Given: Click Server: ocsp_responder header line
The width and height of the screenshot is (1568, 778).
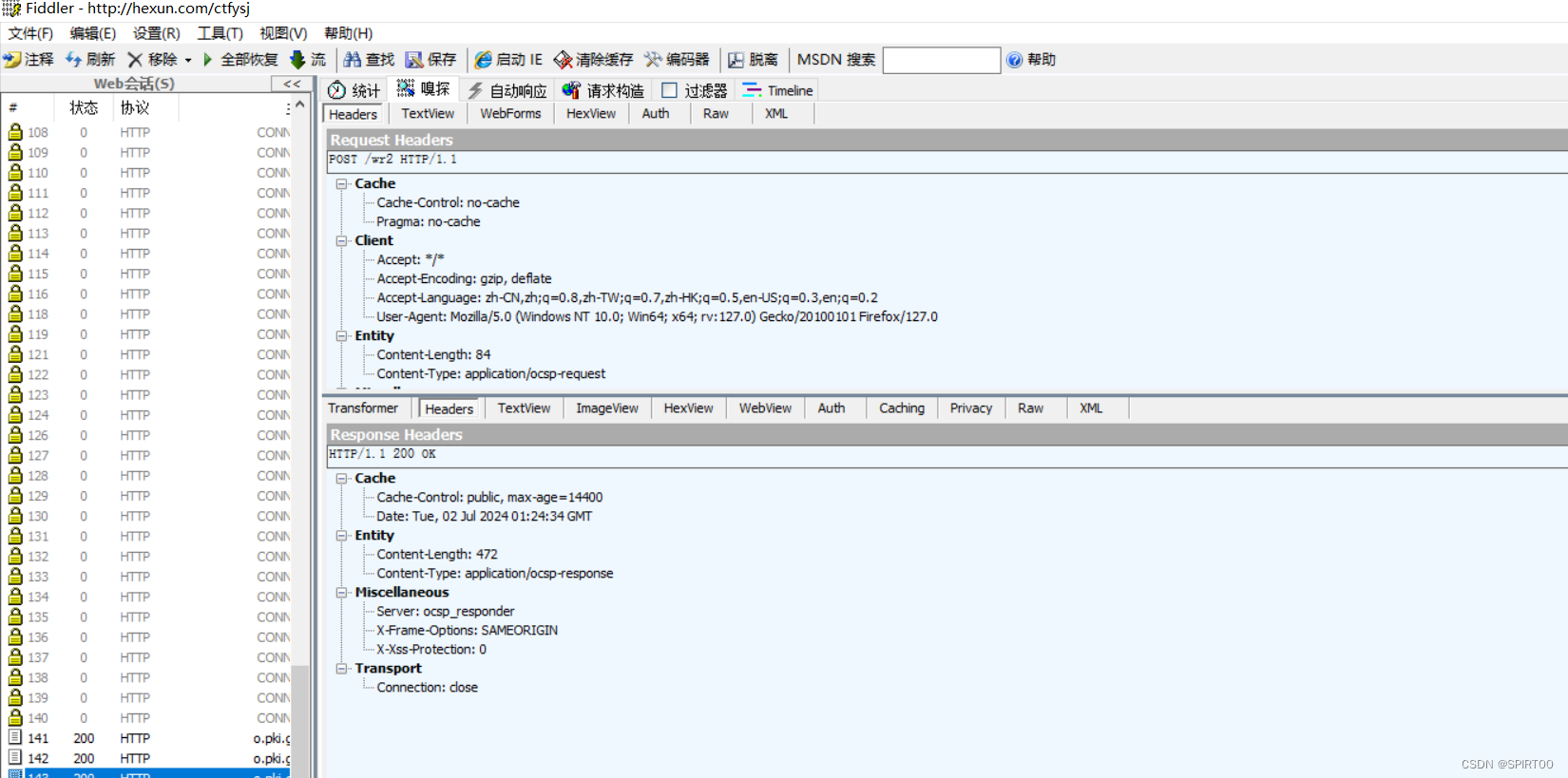Looking at the screenshot, I should [445, 611].
